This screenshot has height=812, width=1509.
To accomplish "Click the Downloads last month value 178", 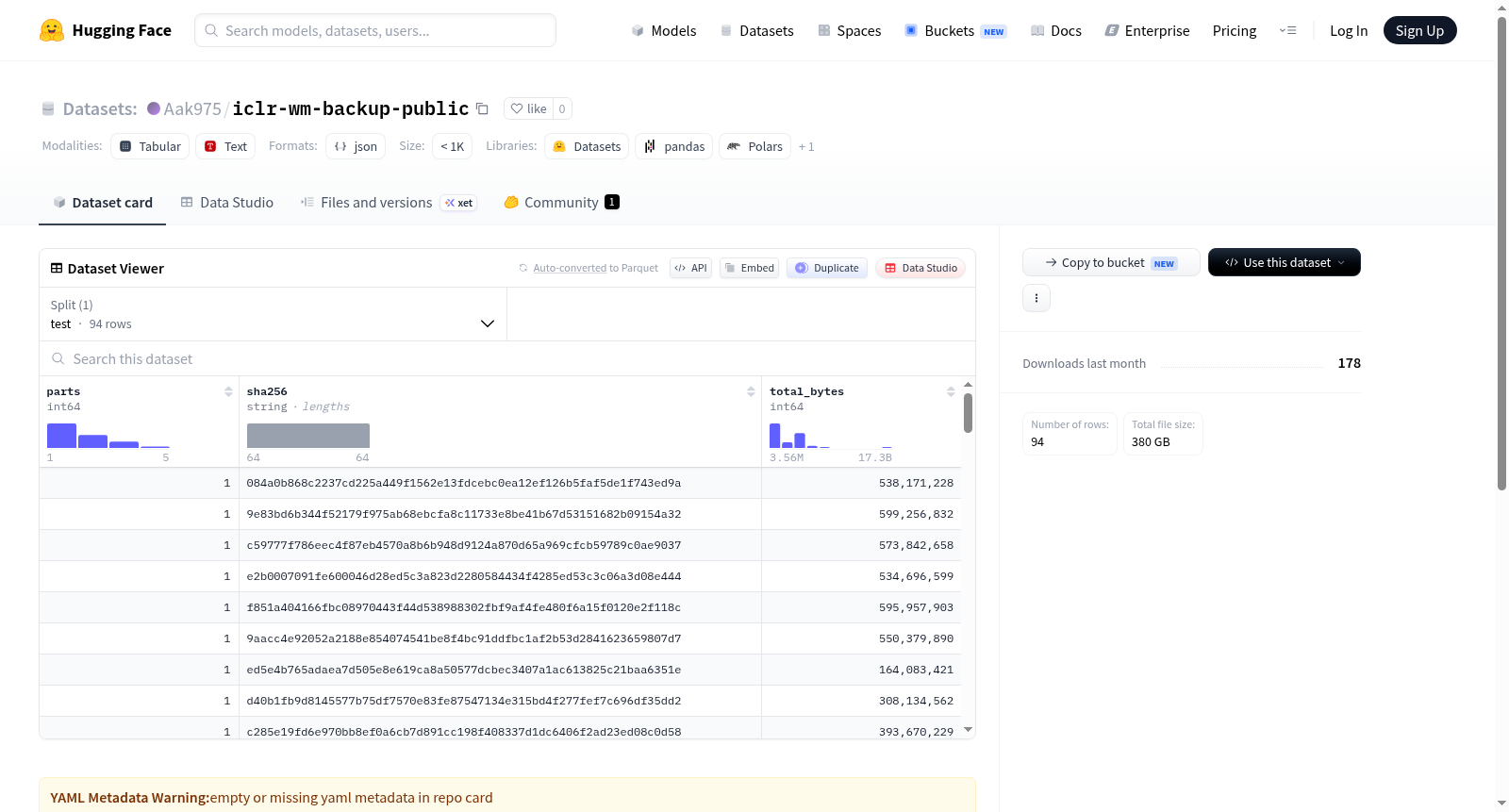I will click(1349, 363).
